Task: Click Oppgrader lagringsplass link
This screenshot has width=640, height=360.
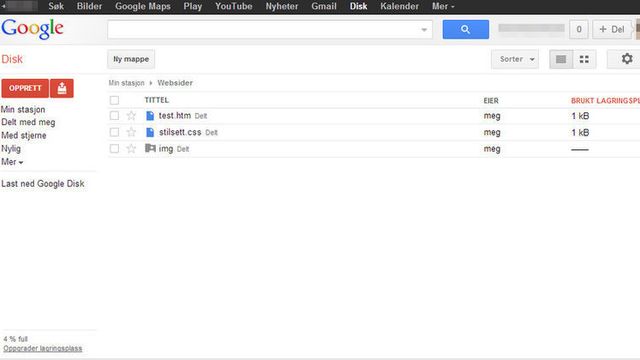Action: [42, 349]
